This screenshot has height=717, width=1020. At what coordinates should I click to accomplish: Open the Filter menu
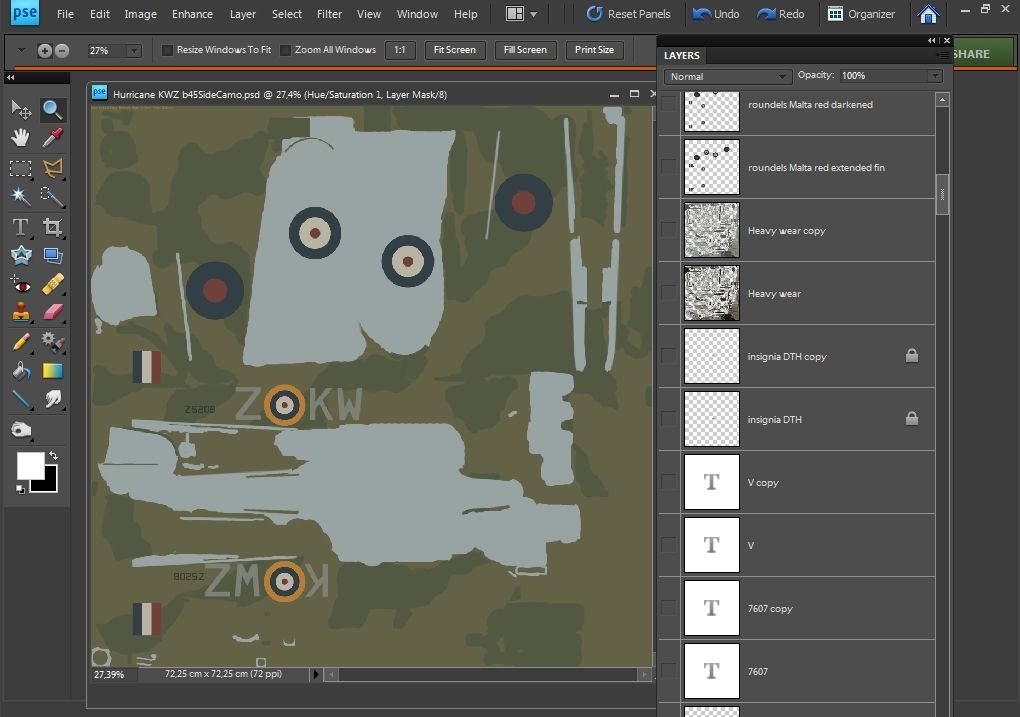click(329, 14)
